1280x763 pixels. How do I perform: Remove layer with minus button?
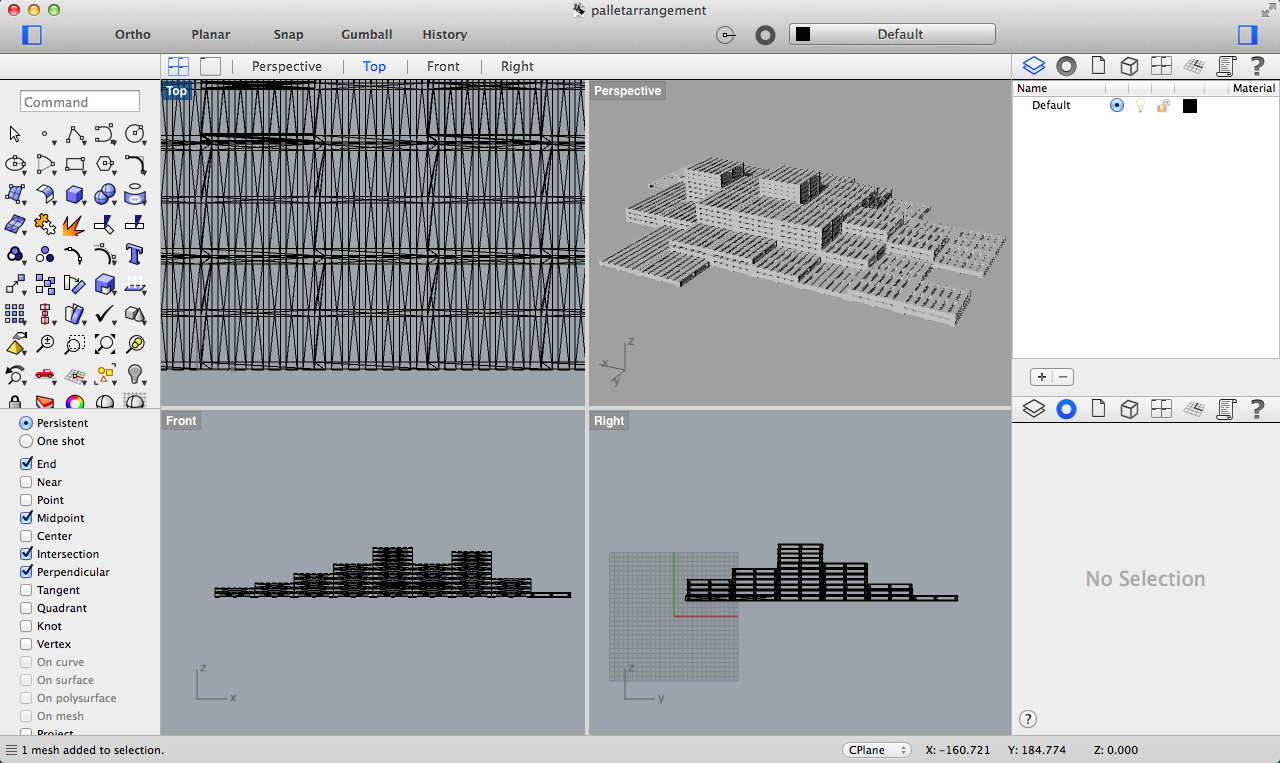(1063, 377)
